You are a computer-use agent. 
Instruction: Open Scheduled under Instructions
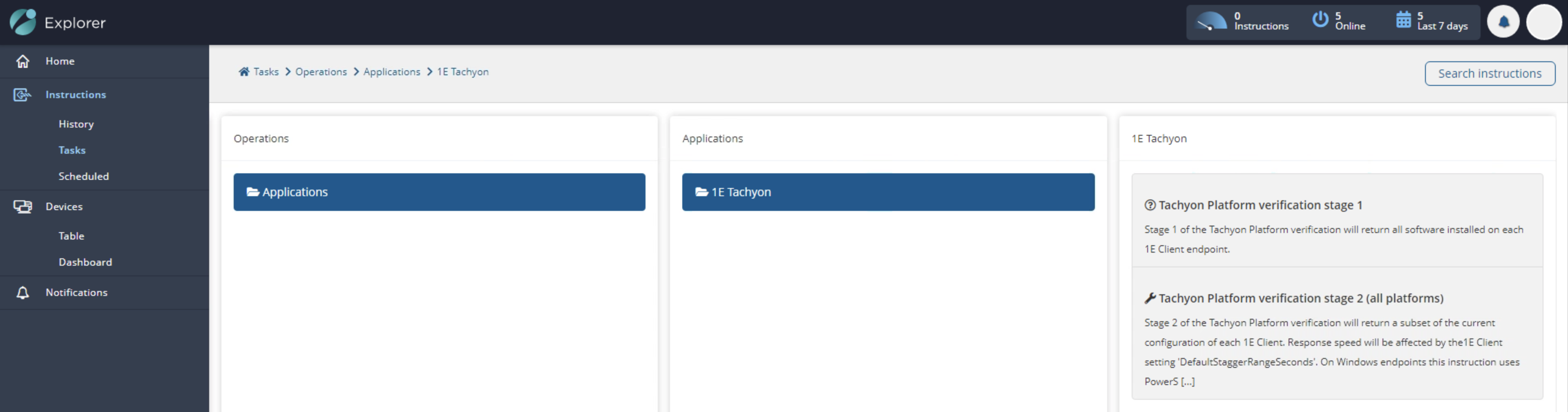pos(83,176)
